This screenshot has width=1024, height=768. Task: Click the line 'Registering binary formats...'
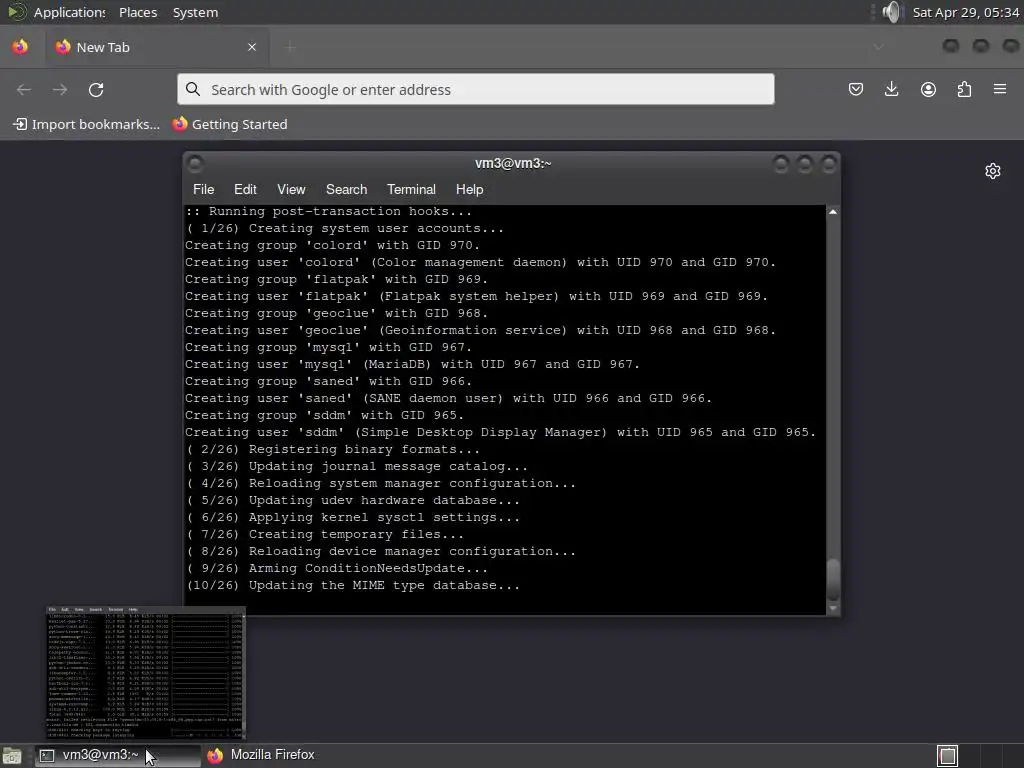tap(333, 449)
